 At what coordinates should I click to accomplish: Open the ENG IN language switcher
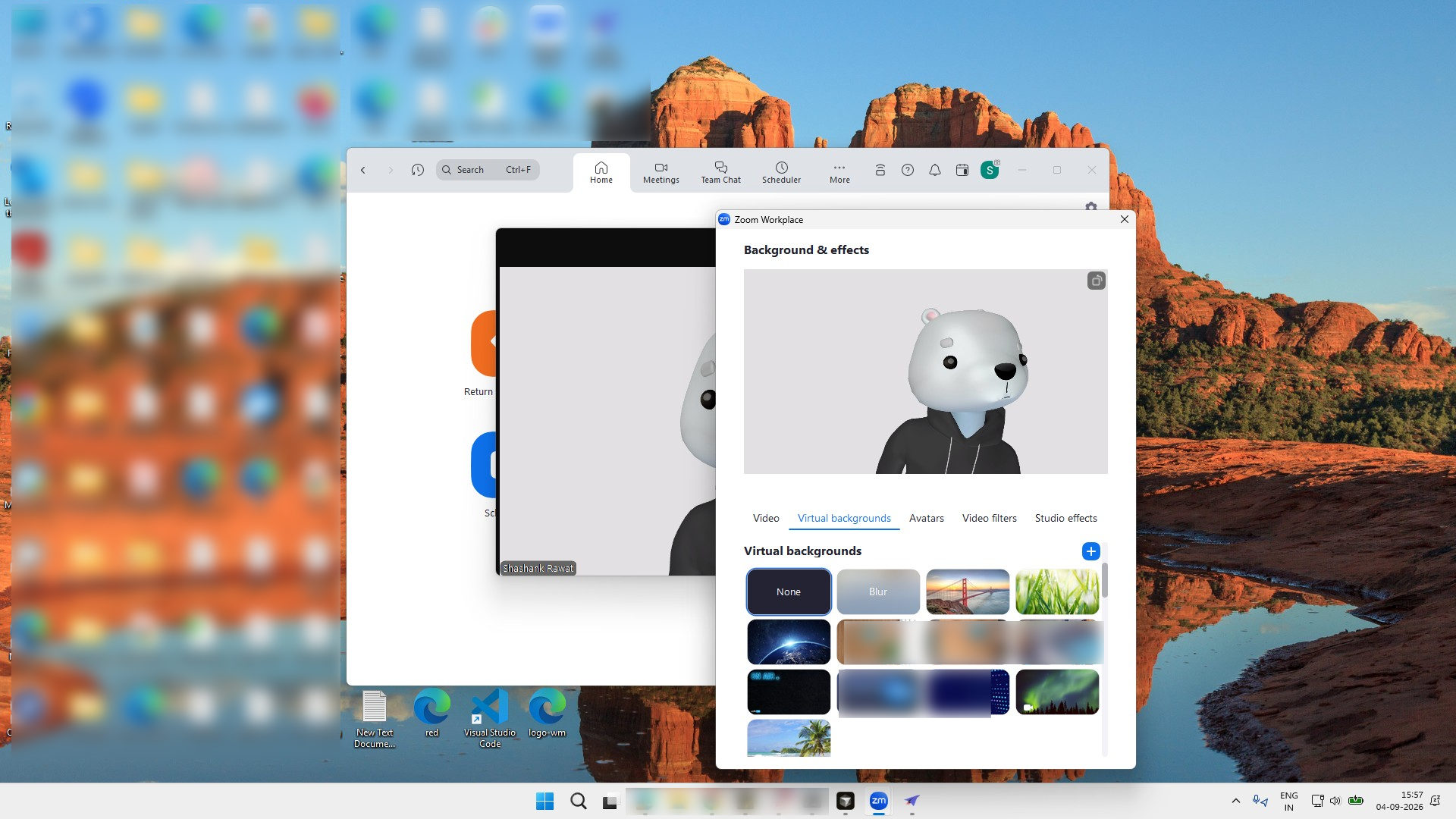(x=1288, y=801)
